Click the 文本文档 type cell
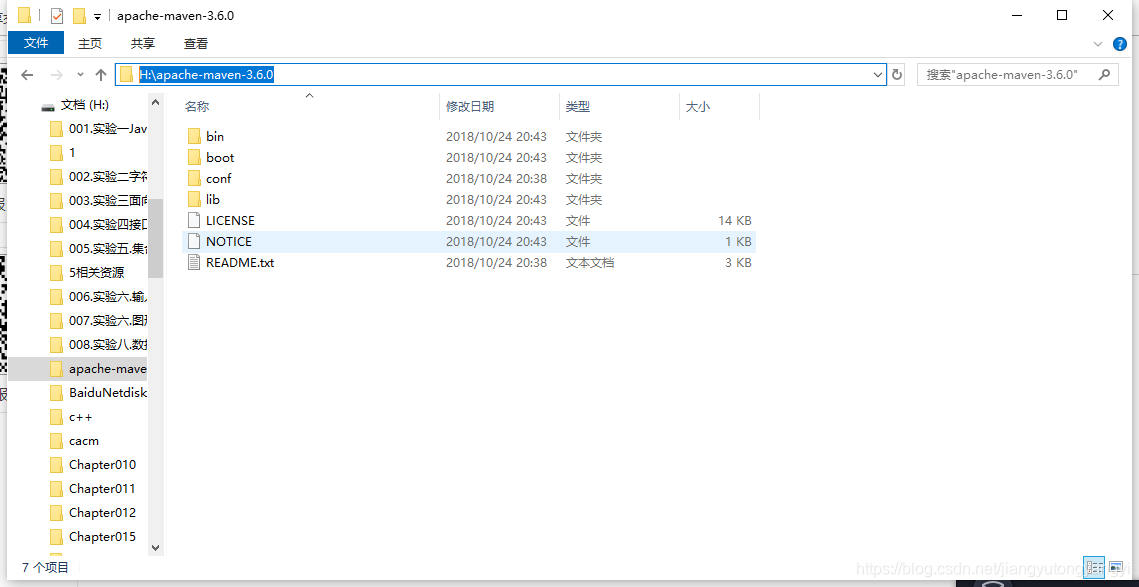This screenshot has width=1139, height=587. pos(590,262)
